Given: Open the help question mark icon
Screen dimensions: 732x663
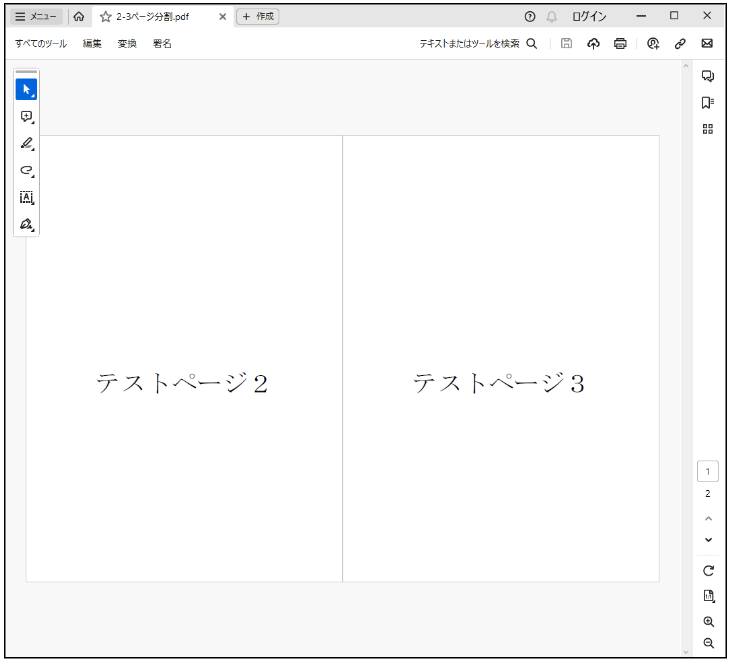Looking at the screenshot, I should (x=529, y=17).
